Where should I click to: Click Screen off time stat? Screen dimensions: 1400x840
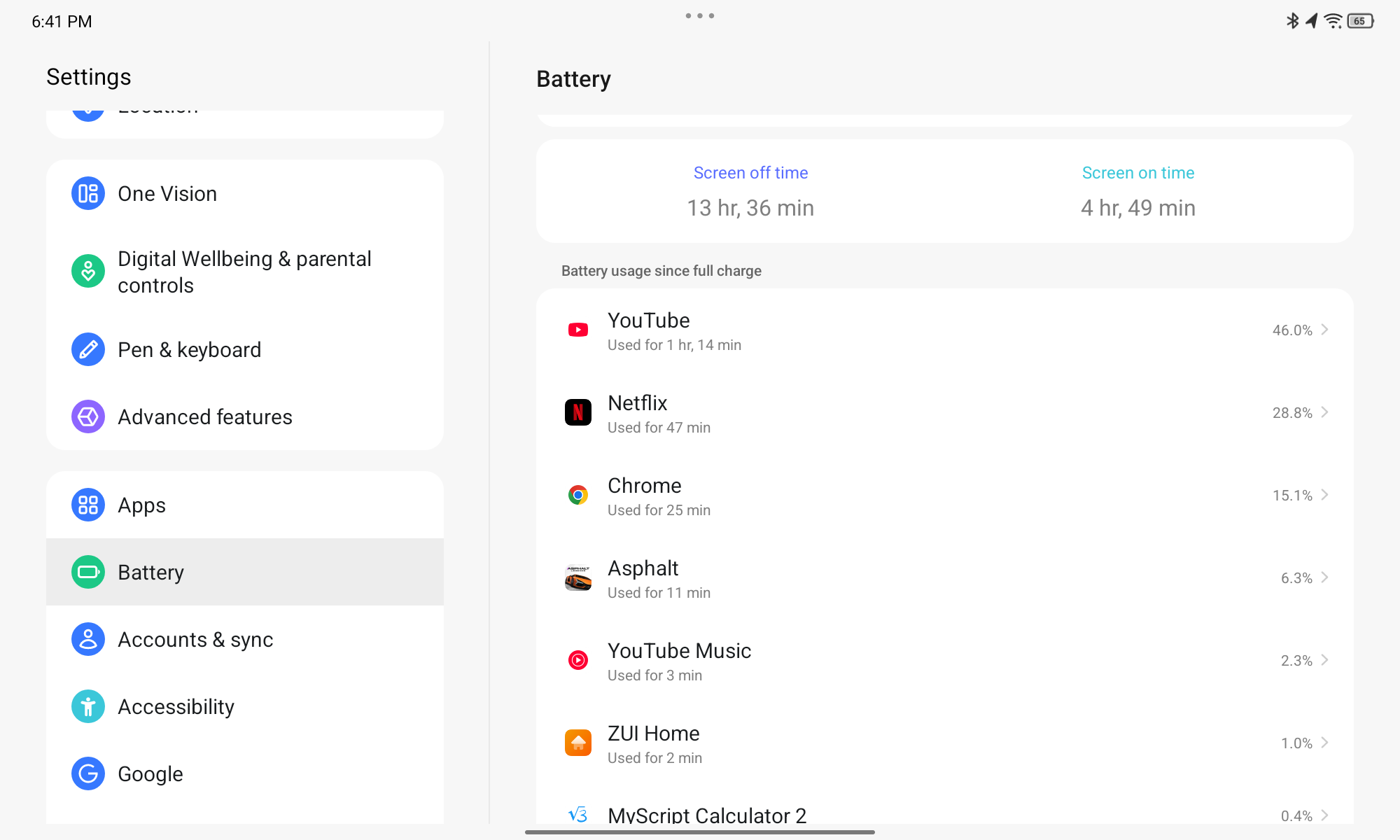coord(751,191)
